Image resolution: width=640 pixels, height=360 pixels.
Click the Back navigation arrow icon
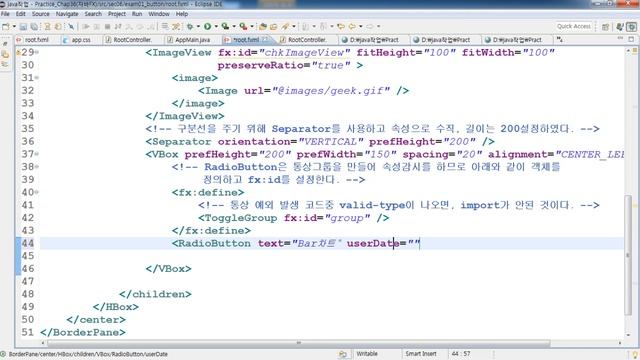tap(352, 27)
